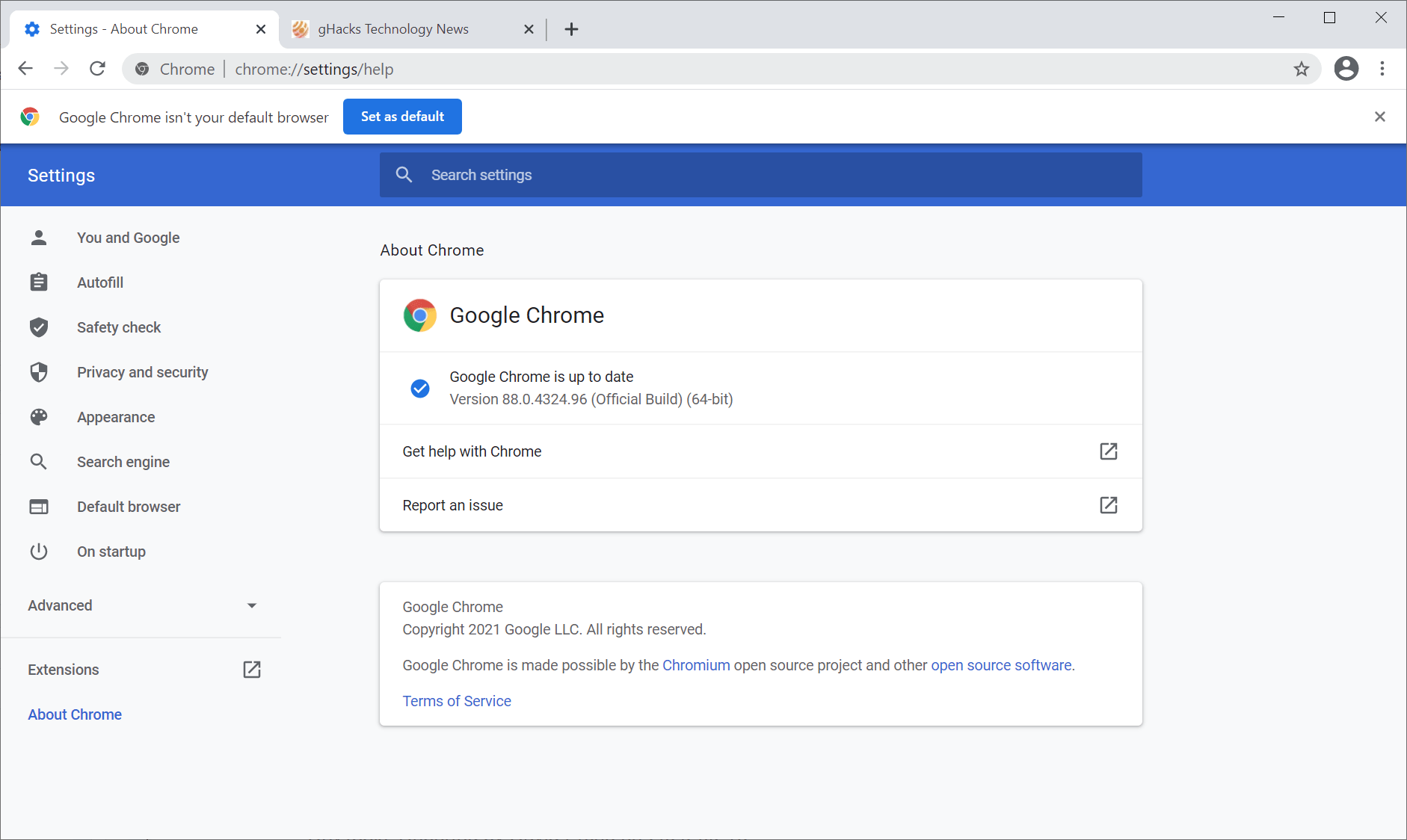Click the Appearance palette icon
The image size is (1407, 840).
(39, 417)
